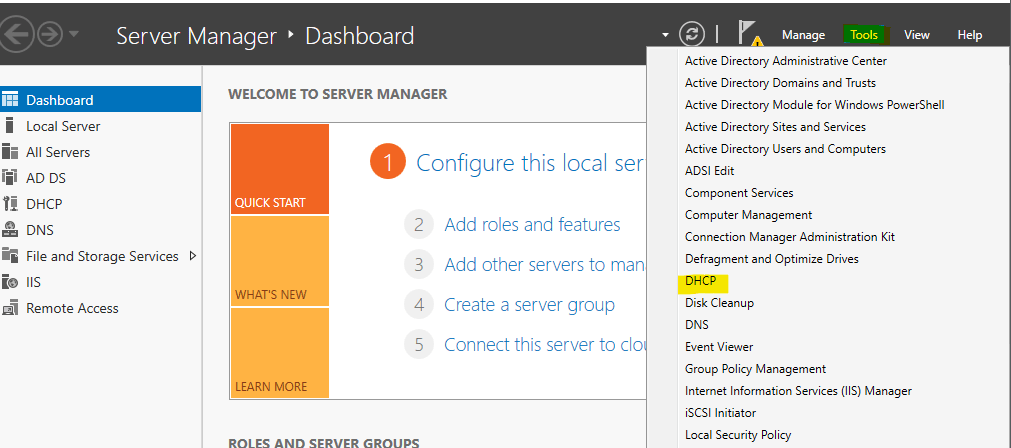1011x448 pixels.
Task: Expand File and Storage Services arrow
Action: pyautogui.click(x=192, y=256)
